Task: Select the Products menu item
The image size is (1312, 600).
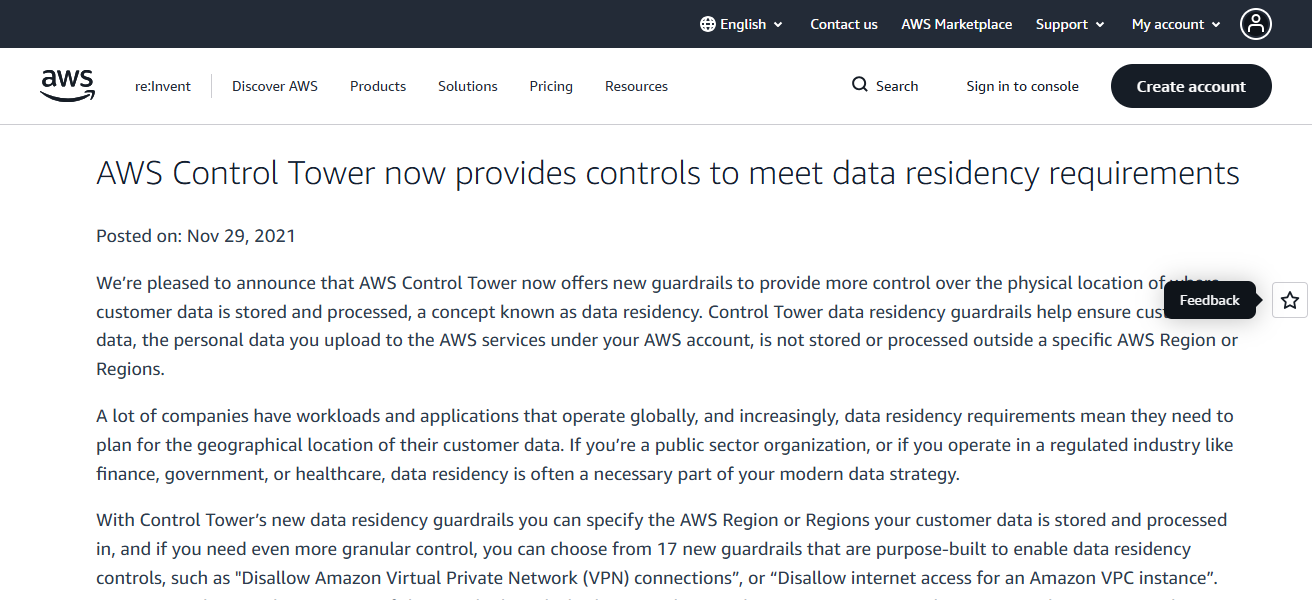Action: pyautogui.click(x=377, y=86)
